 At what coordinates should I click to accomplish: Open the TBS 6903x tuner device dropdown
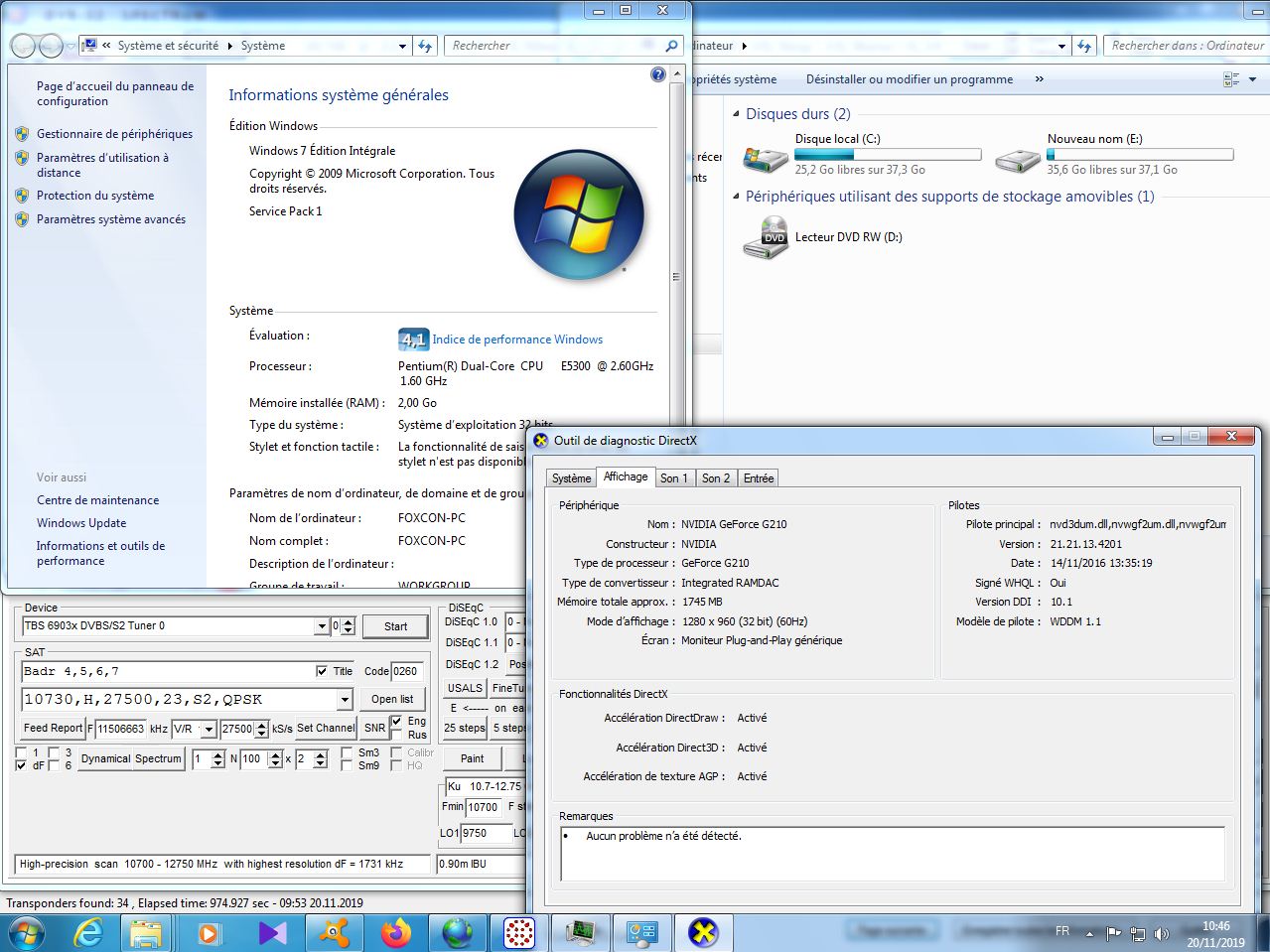pos(322,626)
